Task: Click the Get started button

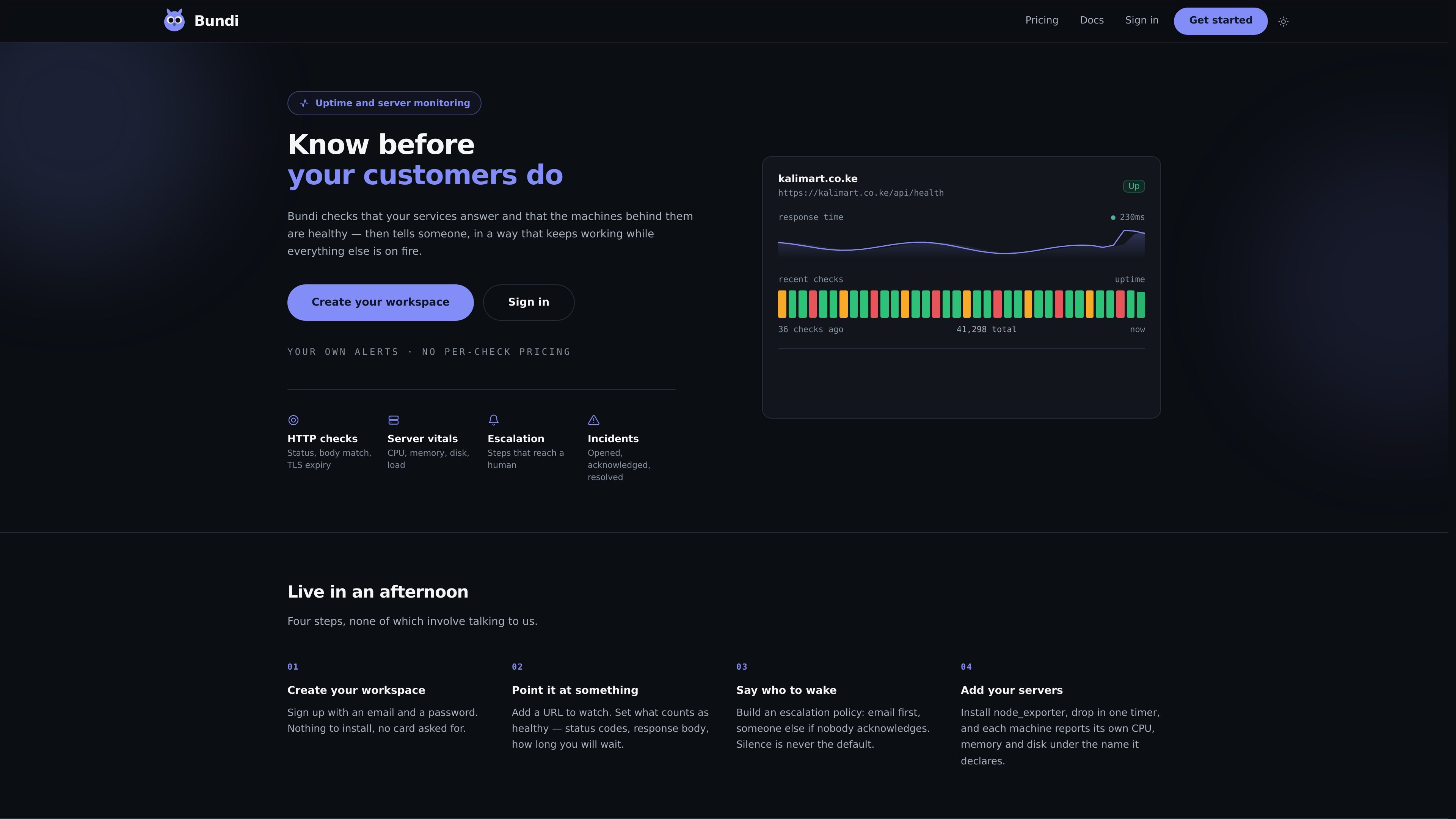Action: tap(1220, 21)
